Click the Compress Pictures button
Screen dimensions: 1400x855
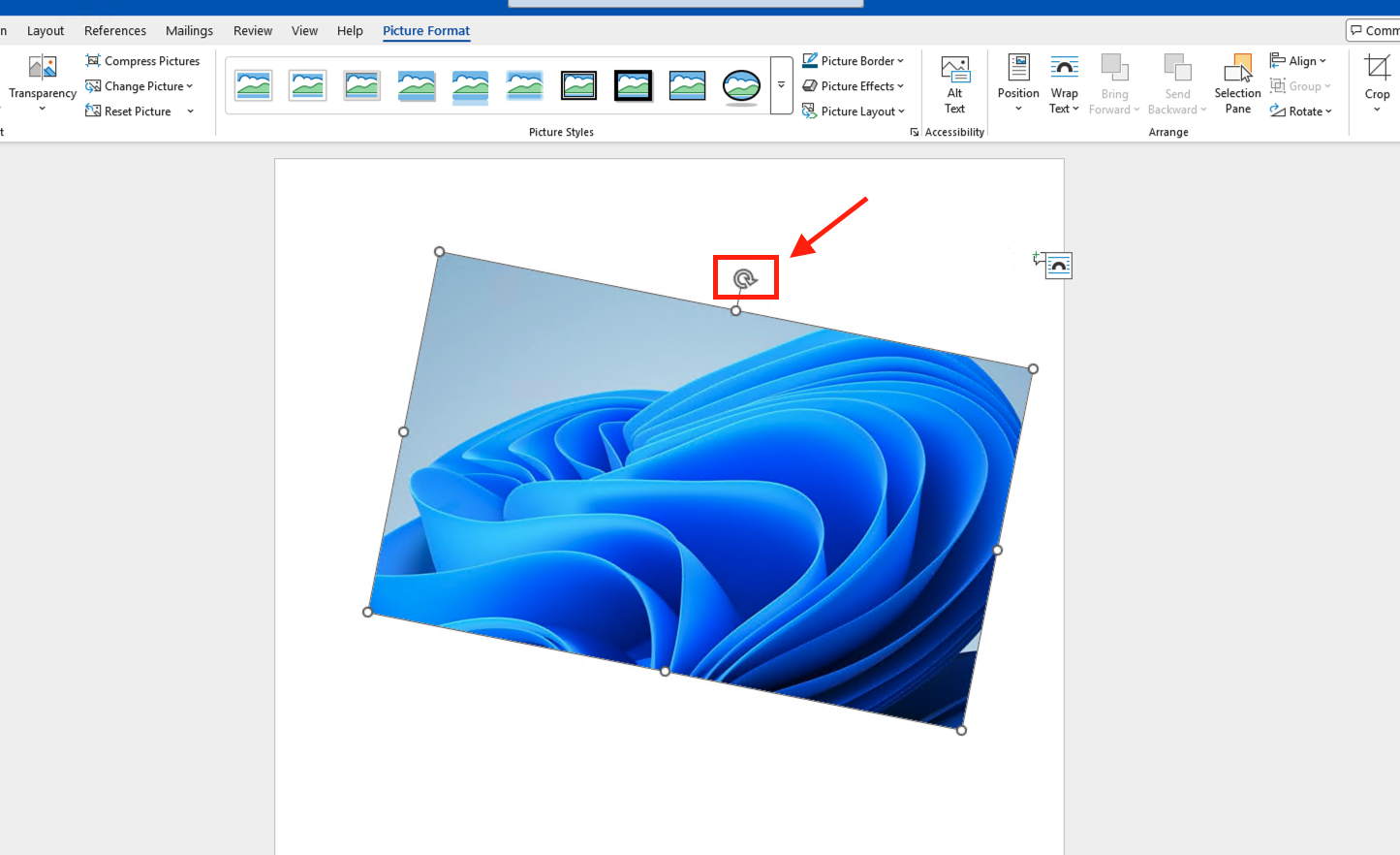click(x=142, y=61)
